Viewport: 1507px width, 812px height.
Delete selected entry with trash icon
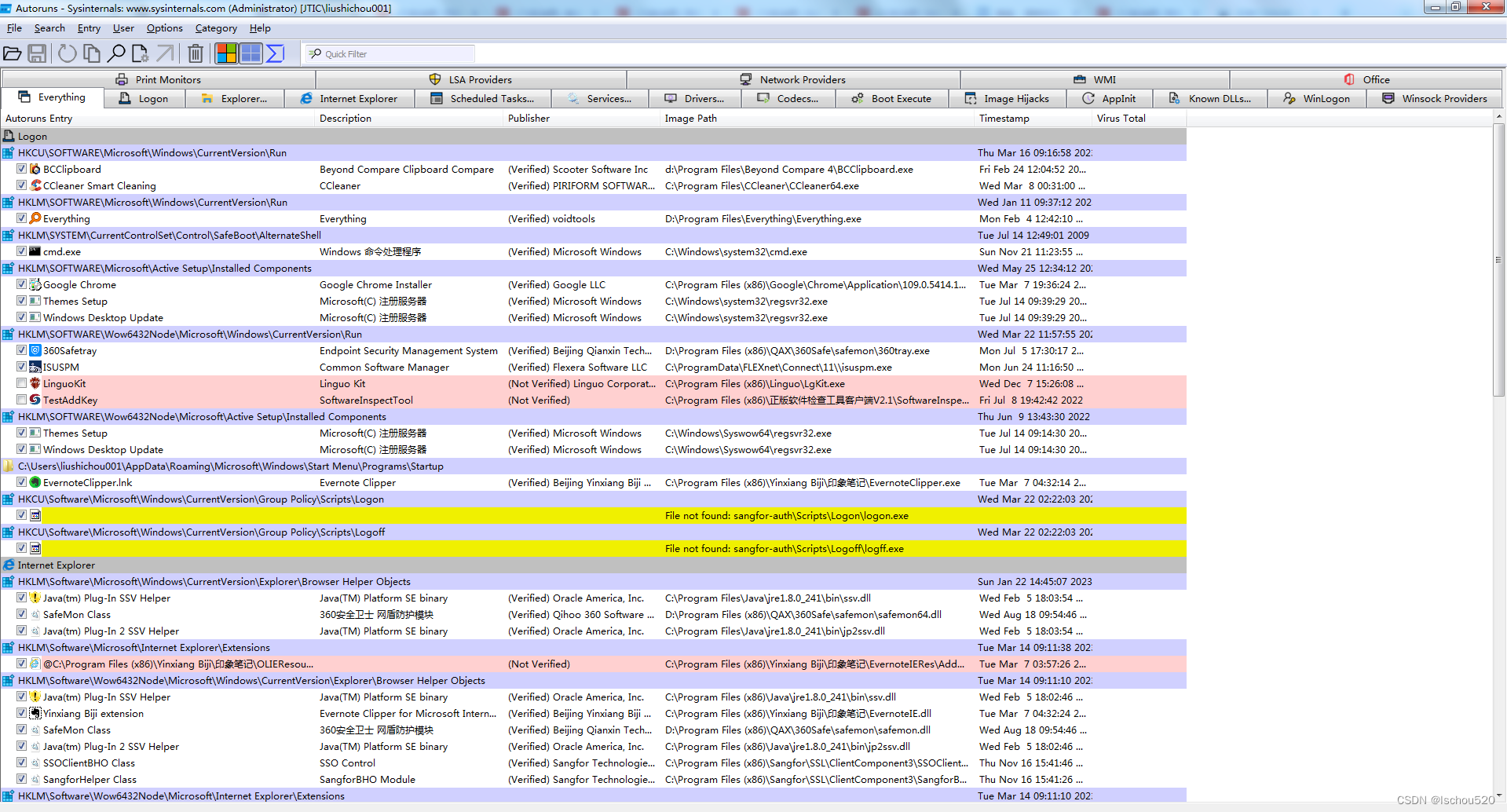click(x=196, y=53)
